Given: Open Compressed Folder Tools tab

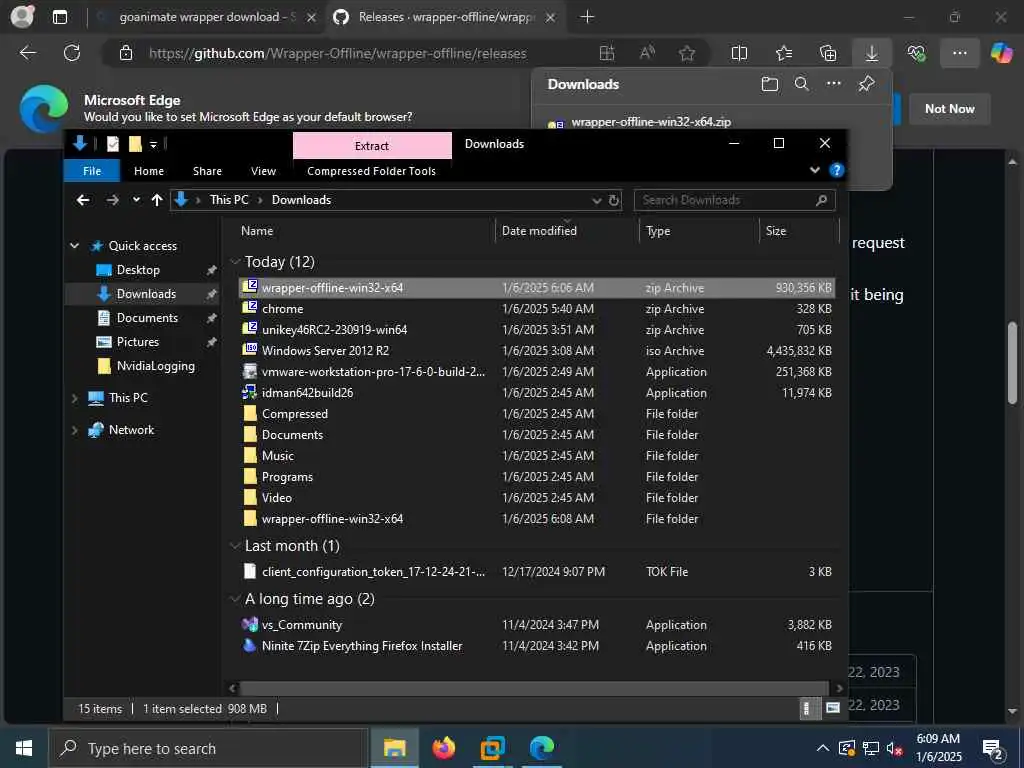Looking at the screenshot, I should coord(372,170).
